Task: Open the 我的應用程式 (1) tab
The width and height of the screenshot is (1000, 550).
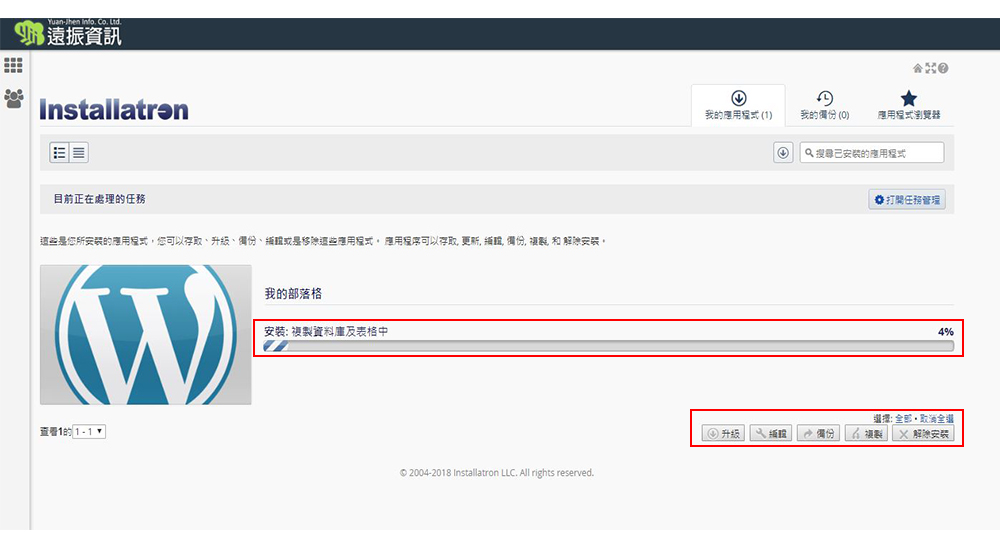Action: click(739, 105)
